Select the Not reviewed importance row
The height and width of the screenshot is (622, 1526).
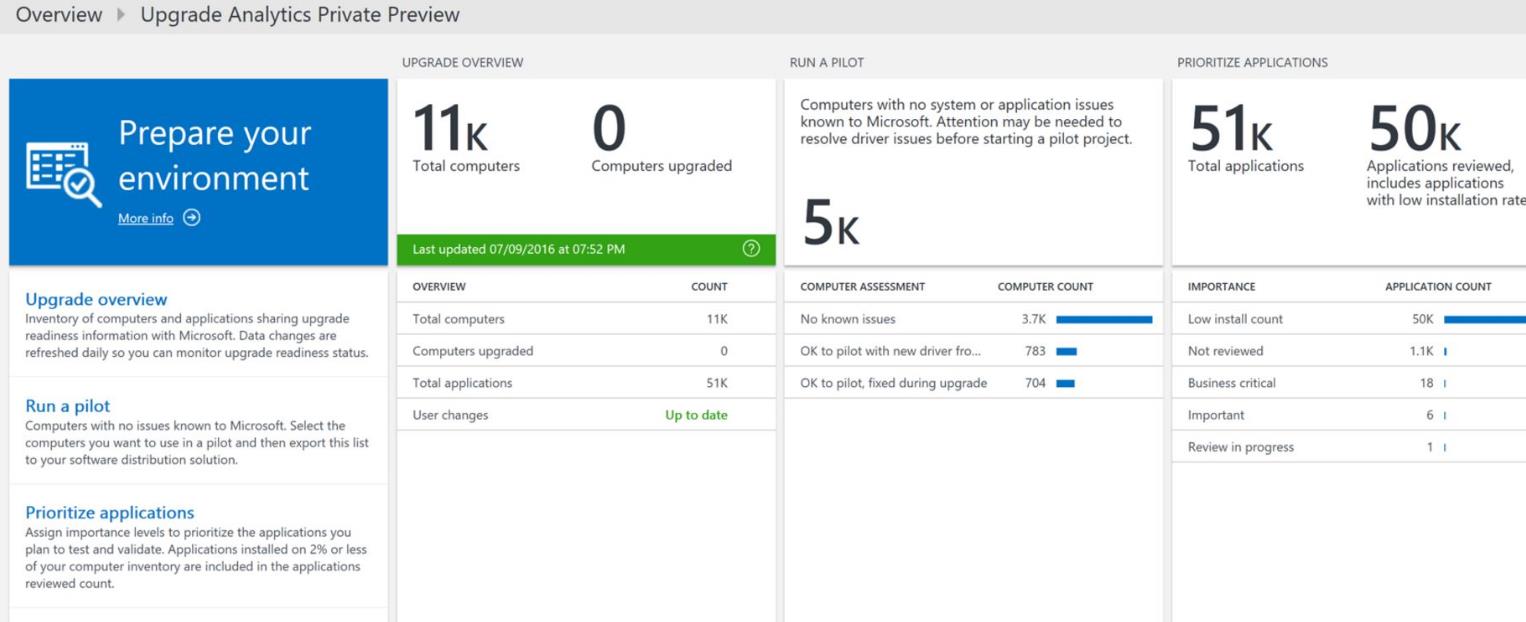(1349, 351)
